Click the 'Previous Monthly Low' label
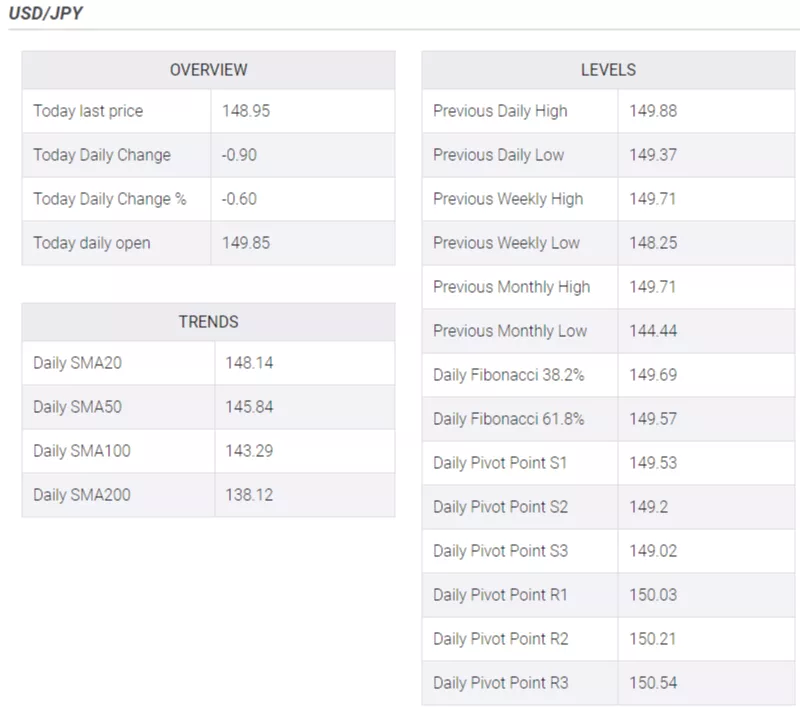Image resolution: width=800 pixels, height=712 pixels. point(510,330)
